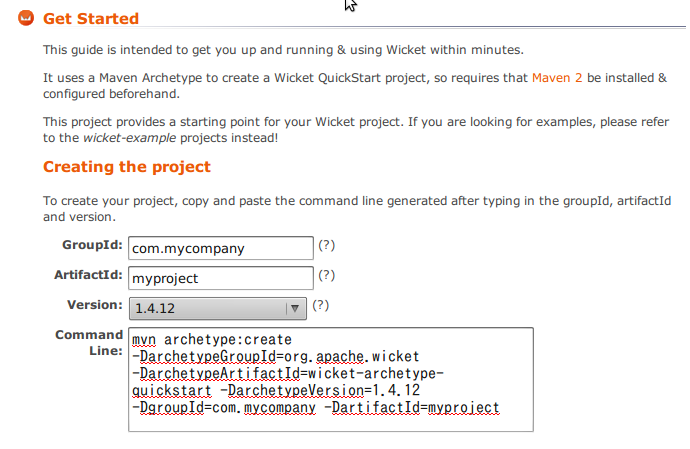Click the GroupId label
This screenshot has width=690, height=449.
[92, 245]
